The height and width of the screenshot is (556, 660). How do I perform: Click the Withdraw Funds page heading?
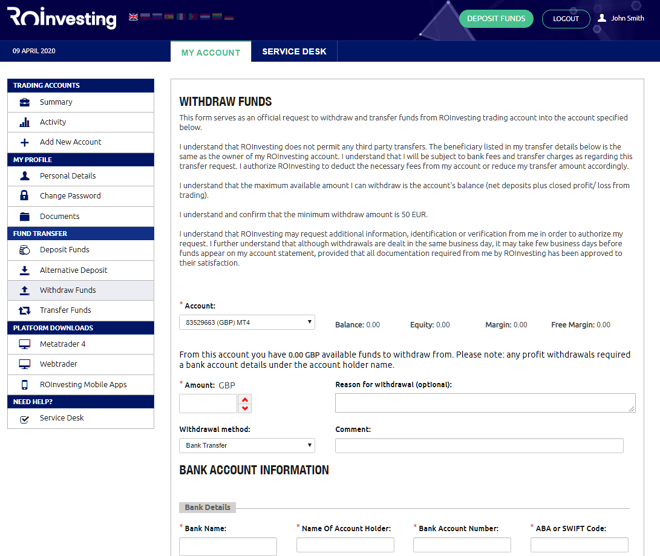(226, 102)
